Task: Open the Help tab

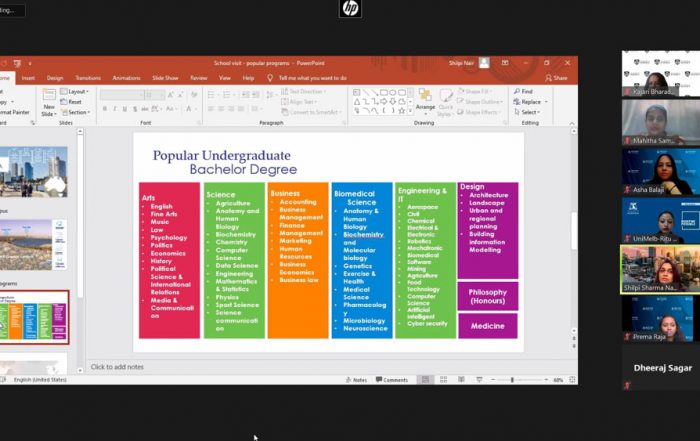Action: (x=248, y=78)
